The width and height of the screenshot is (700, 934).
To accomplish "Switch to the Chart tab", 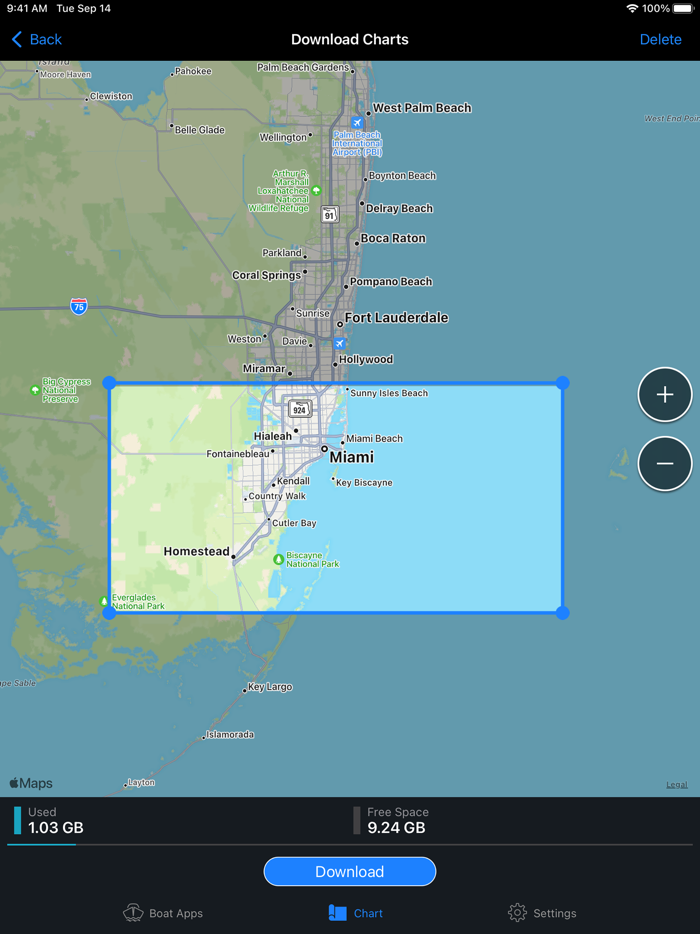I will [x=356, y=913].
